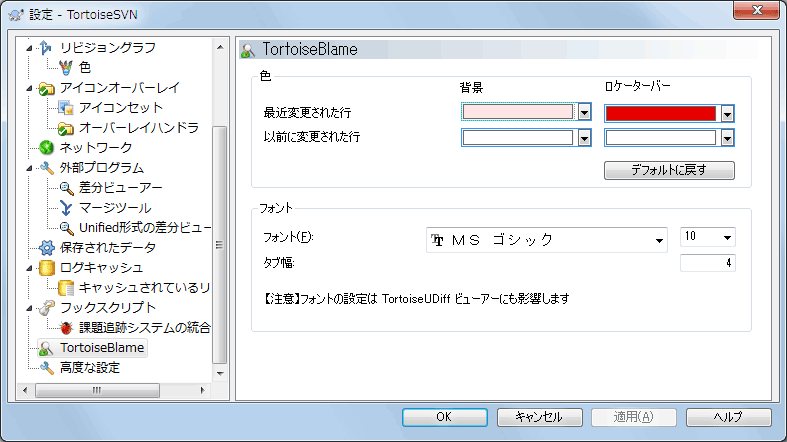This screenshot has width=787, height=442.
Task: Click red ロケーターバー swatch for 最近変更された行
Action: 661,114
